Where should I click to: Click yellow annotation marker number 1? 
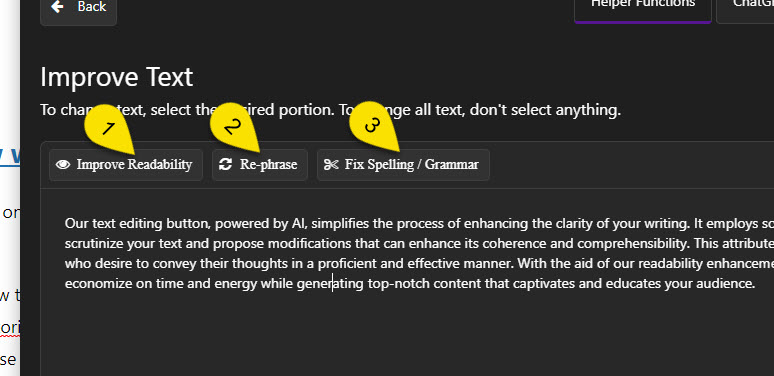click(108, 128)
